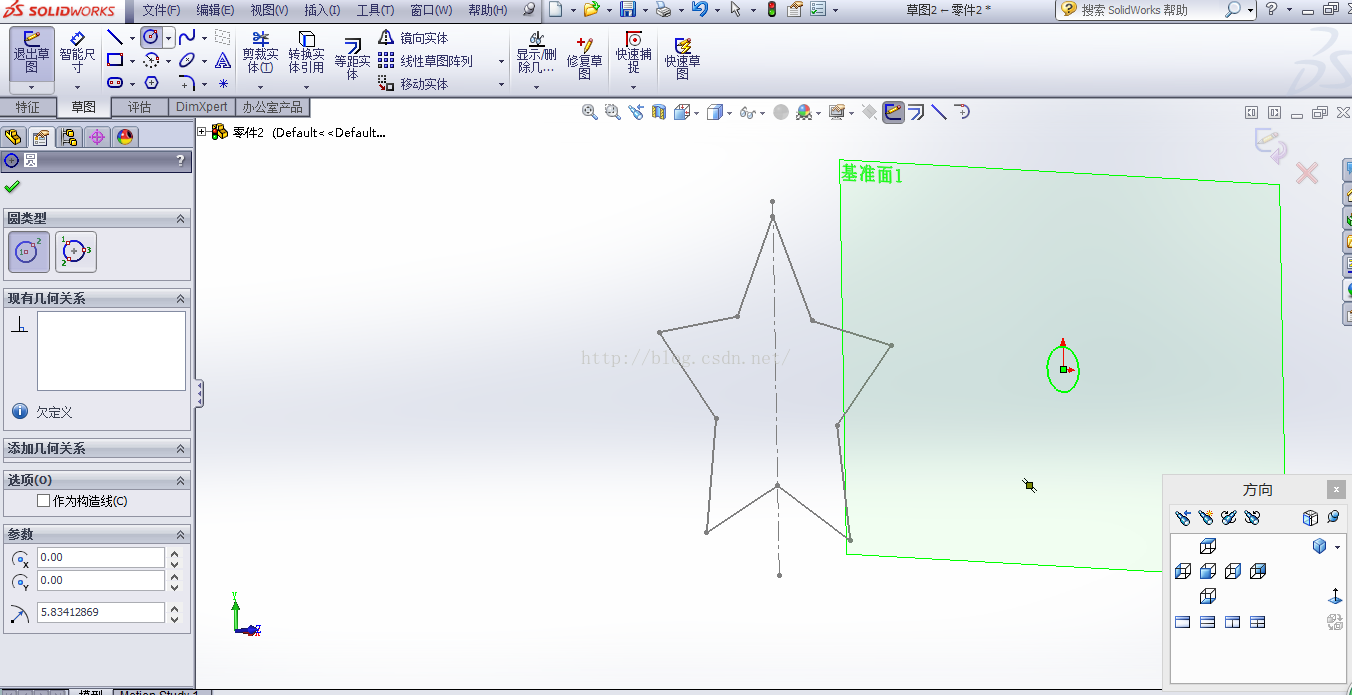This screenshot has width=1352, height=695.
Task: Click the 移动实体 Move Entities button
Action: tap(413, 84)
